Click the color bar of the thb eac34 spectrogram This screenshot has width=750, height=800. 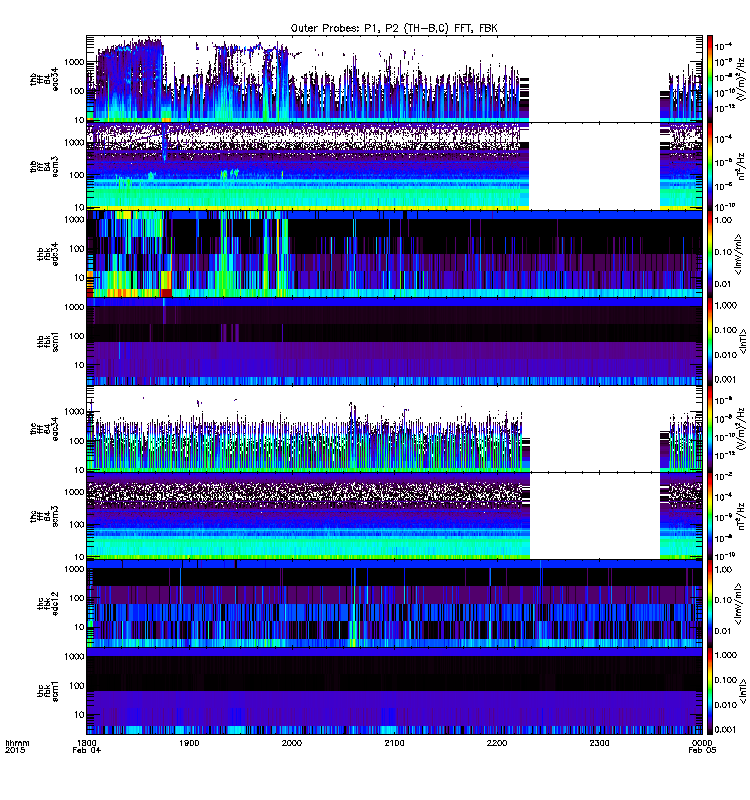709,79
